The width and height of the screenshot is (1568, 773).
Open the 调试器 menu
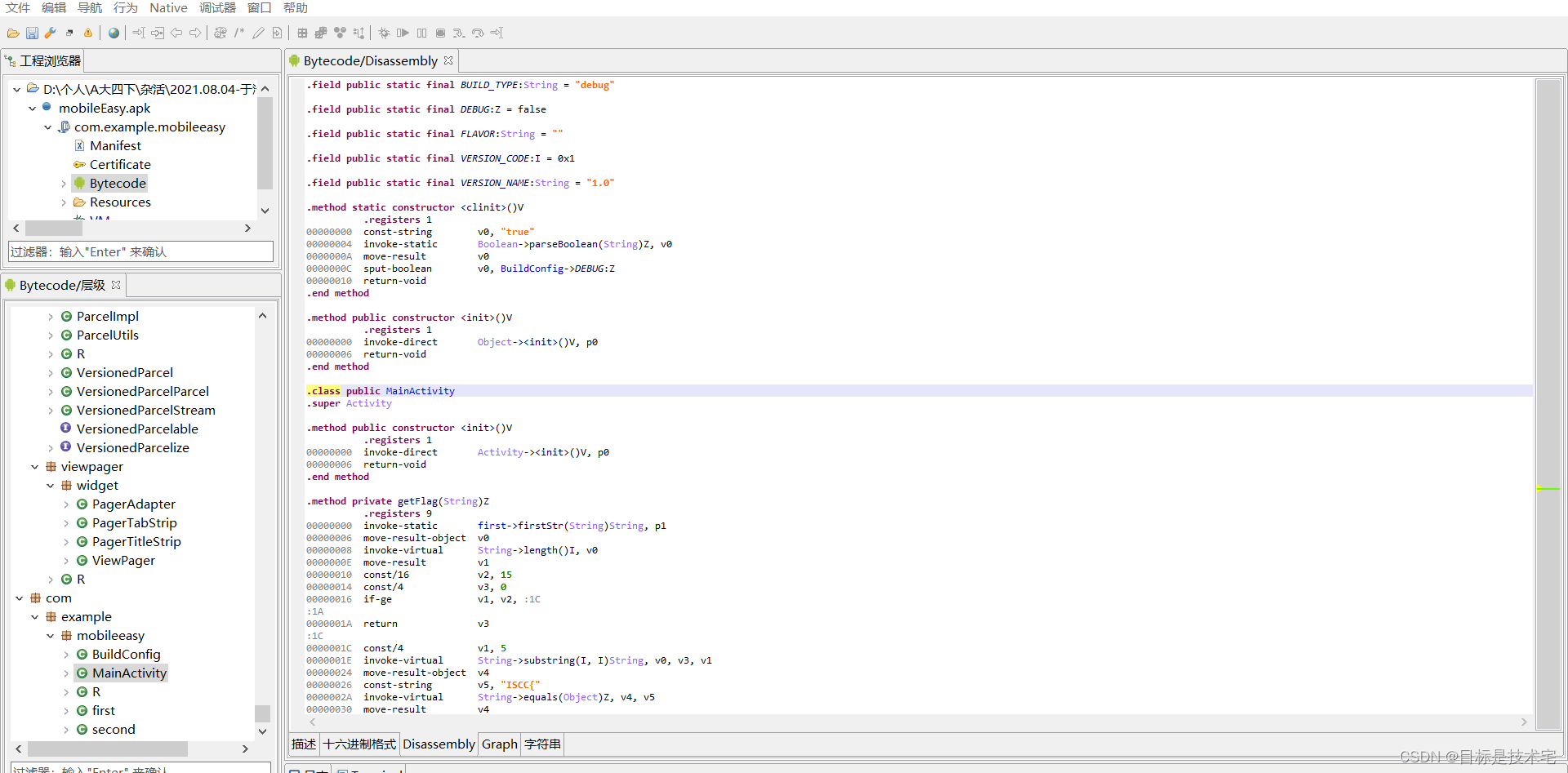pyautogui.click(x=217, y=8)
